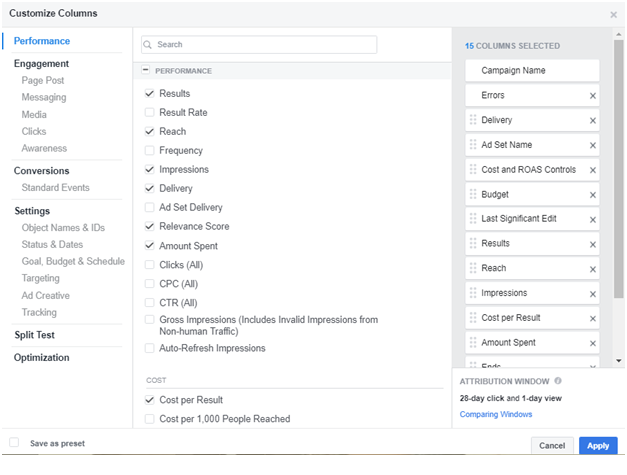The width and height of the screenshot is (627, 475).
Task: Open the Settings category
Action: [x=32, y=211]
